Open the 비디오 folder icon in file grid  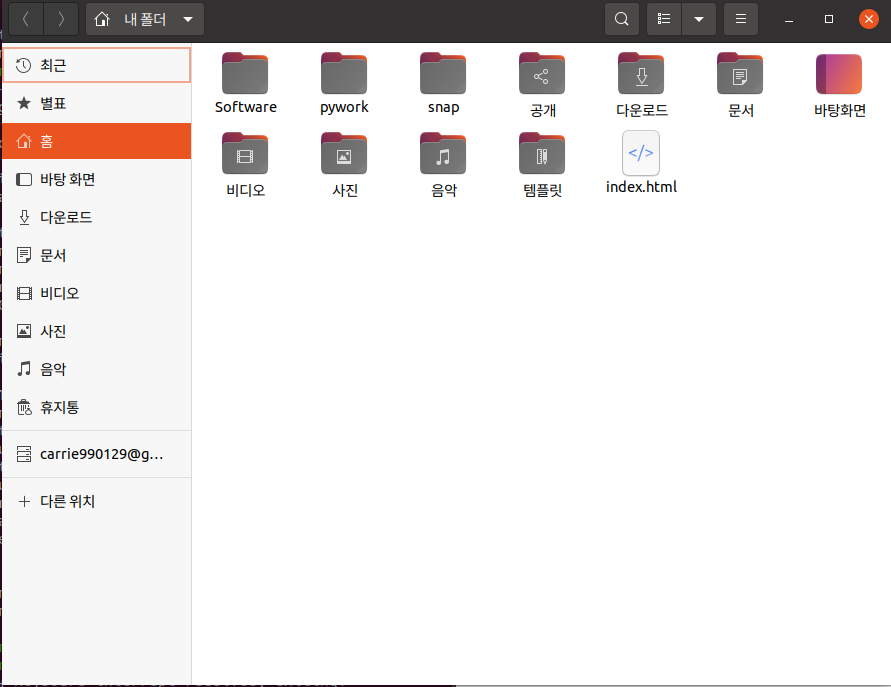[x=245, y=153]
